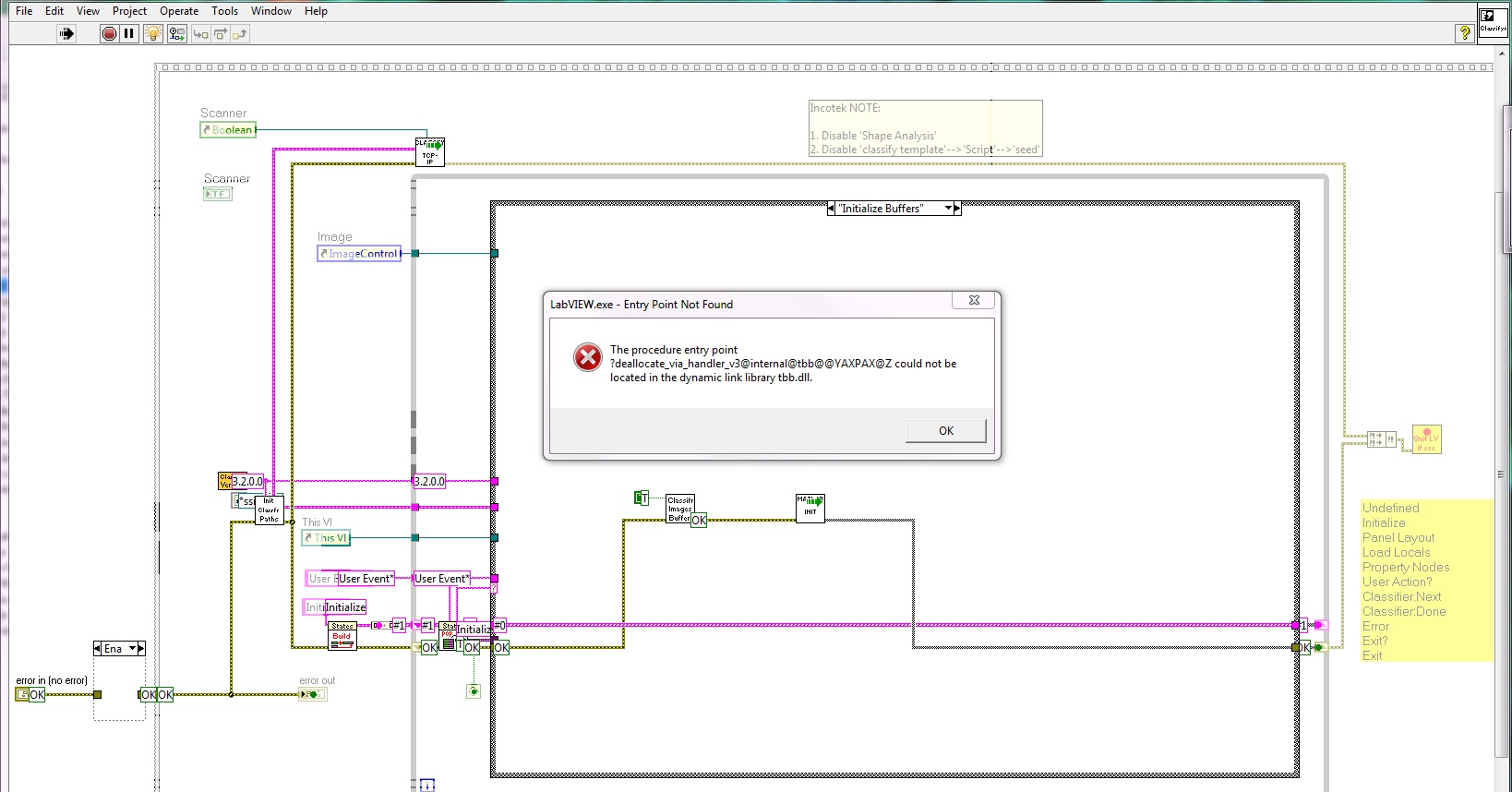Click the Initialize enum constant
This screenshot has width=1512, height=792.
(x=345, y=607)
